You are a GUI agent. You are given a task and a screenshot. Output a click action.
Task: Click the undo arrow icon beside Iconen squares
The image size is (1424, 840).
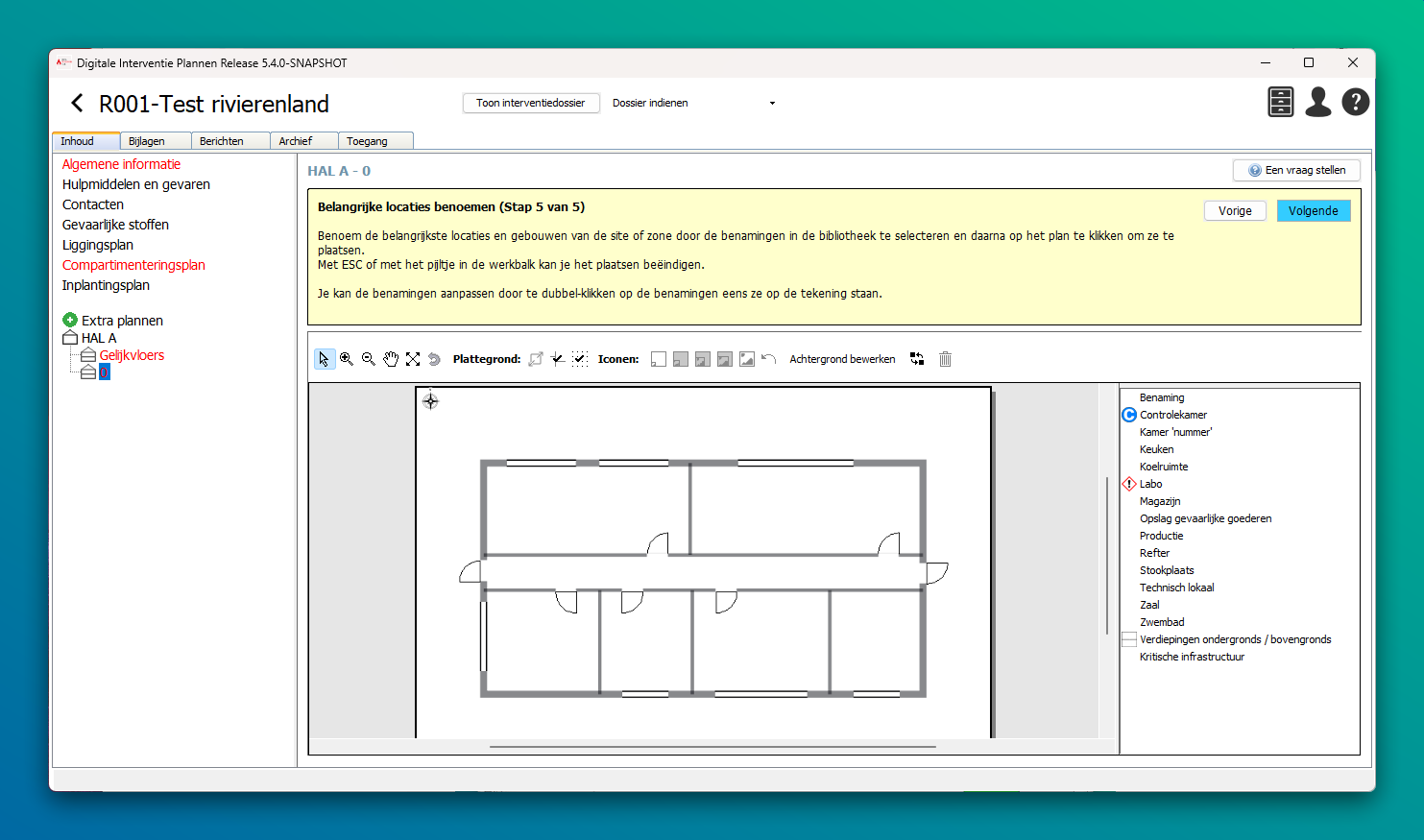pos(768,359)
